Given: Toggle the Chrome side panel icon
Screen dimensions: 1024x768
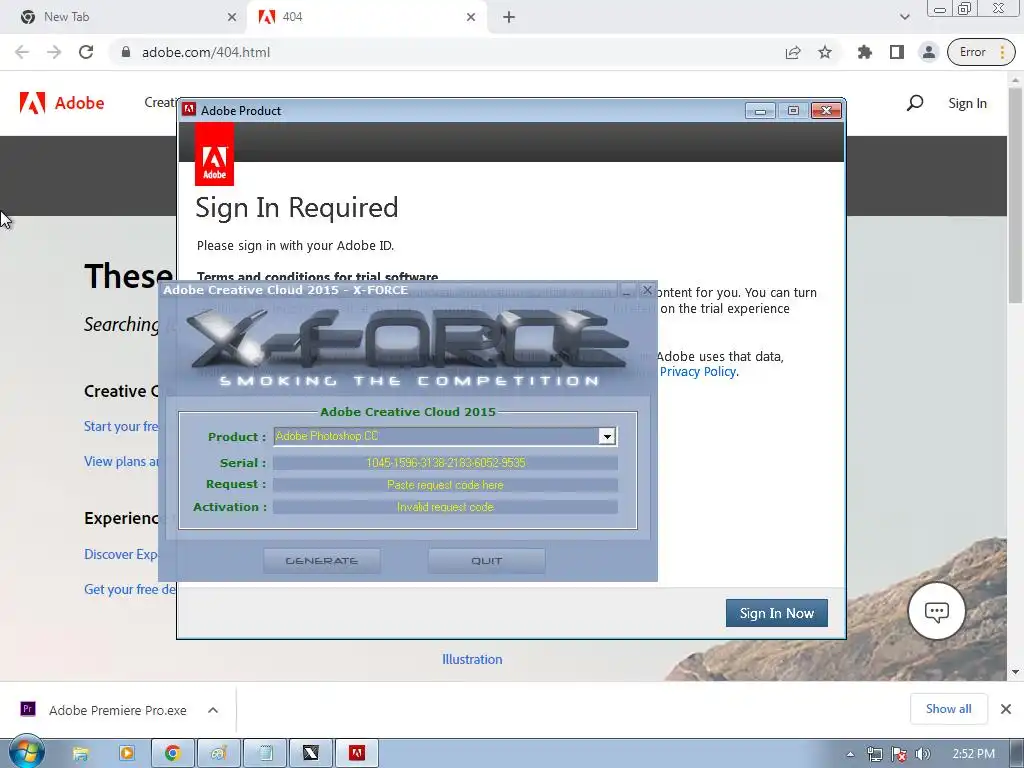Looking at the screenshot, I should click(897, 52).
